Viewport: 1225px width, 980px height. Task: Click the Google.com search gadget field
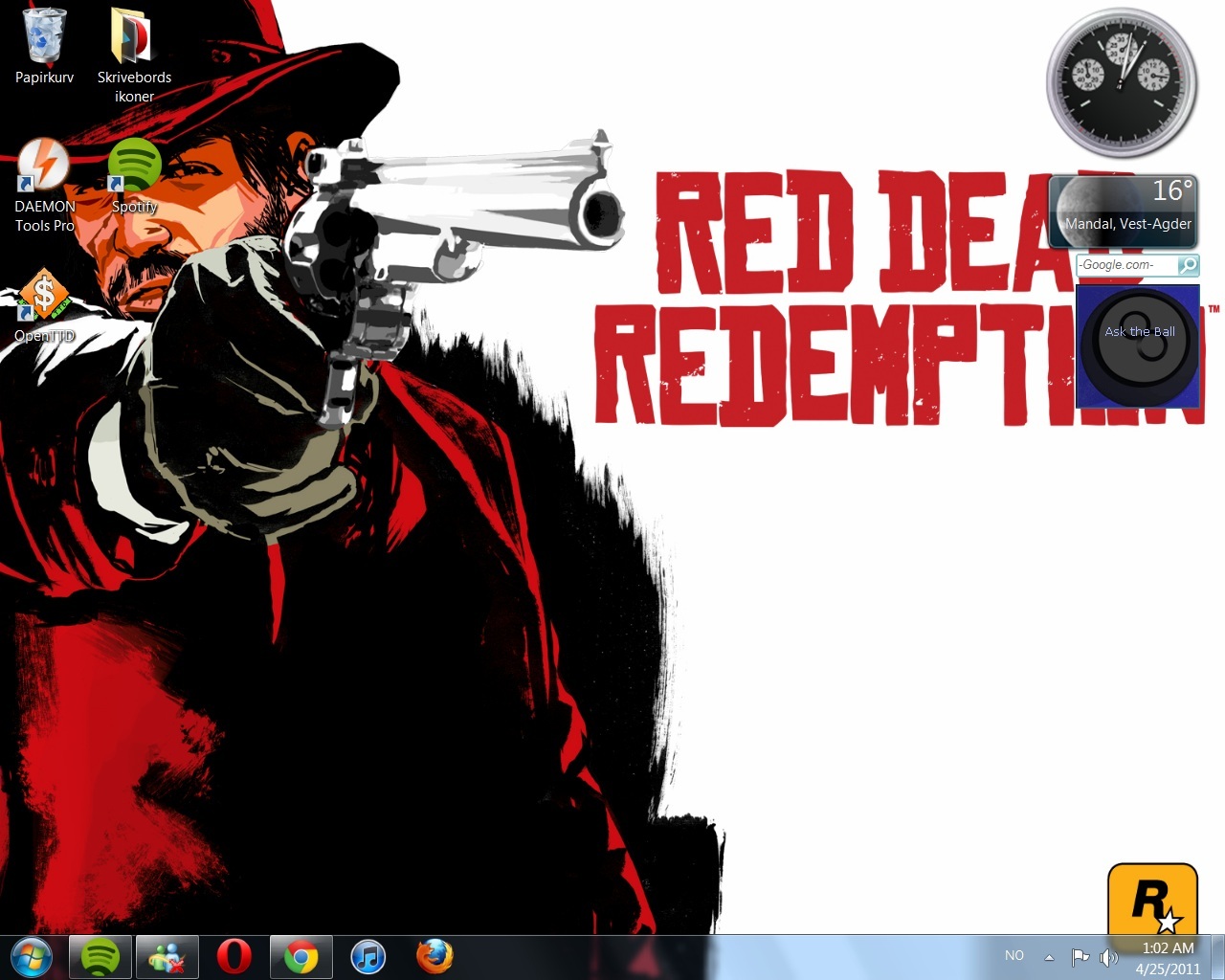[1126, 265]
